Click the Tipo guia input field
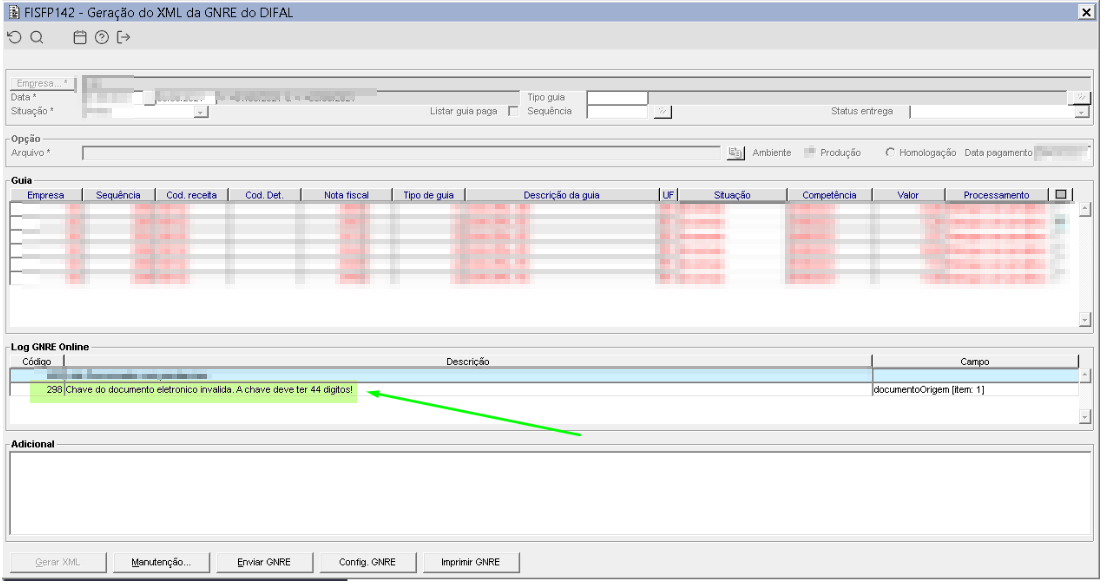 pos(617,97)
